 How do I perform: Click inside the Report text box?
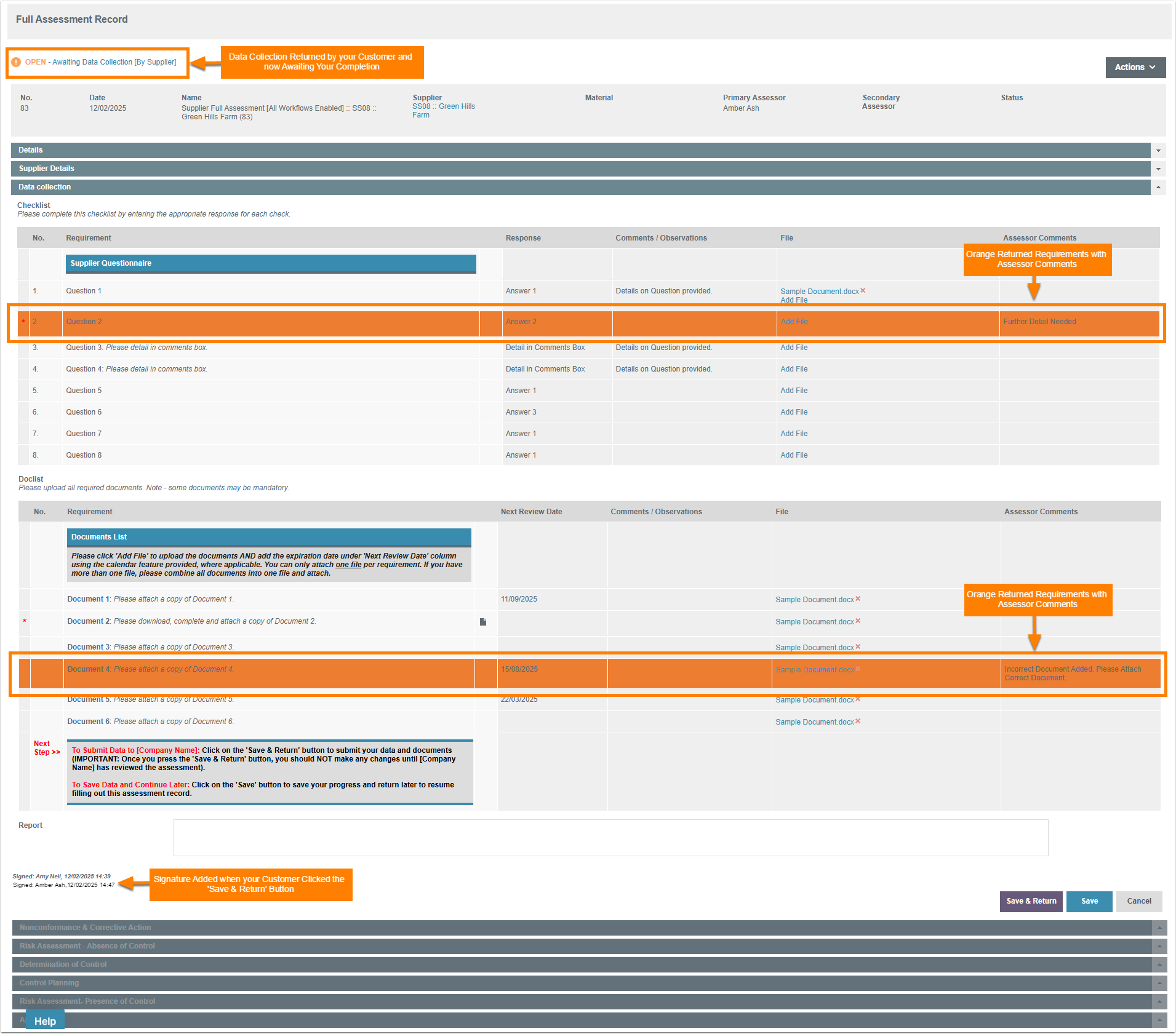[x=610, y=837]
